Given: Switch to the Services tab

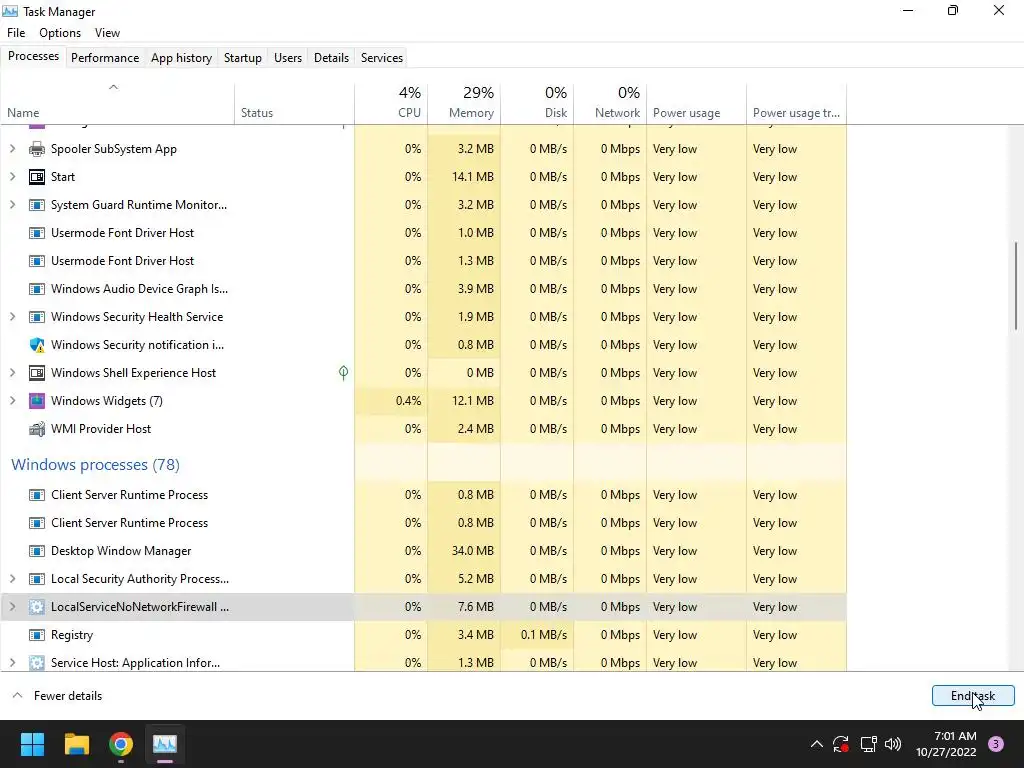Looking at the screenshot, I should pos(382,57).
